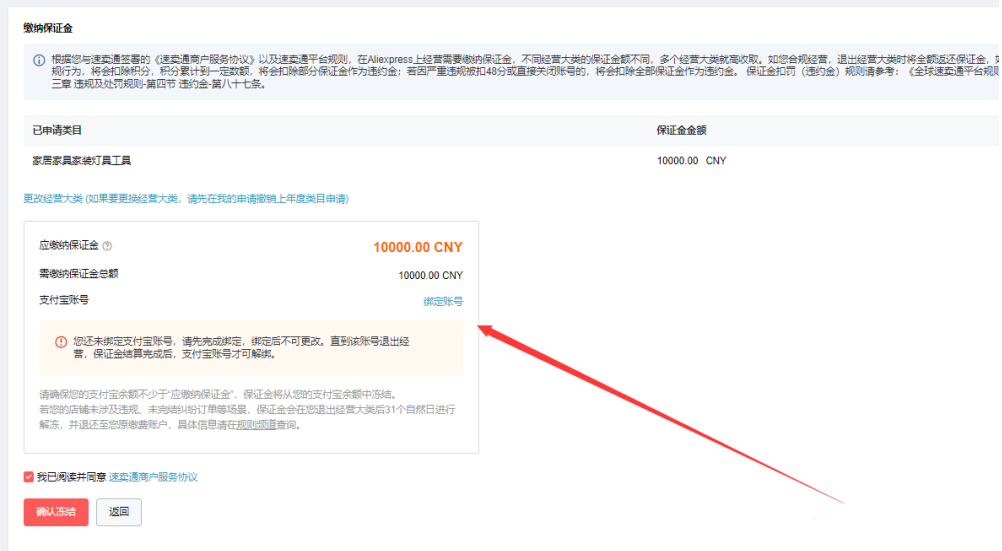
Task: Click the info icon in the top notice
Action: [39, 59]
